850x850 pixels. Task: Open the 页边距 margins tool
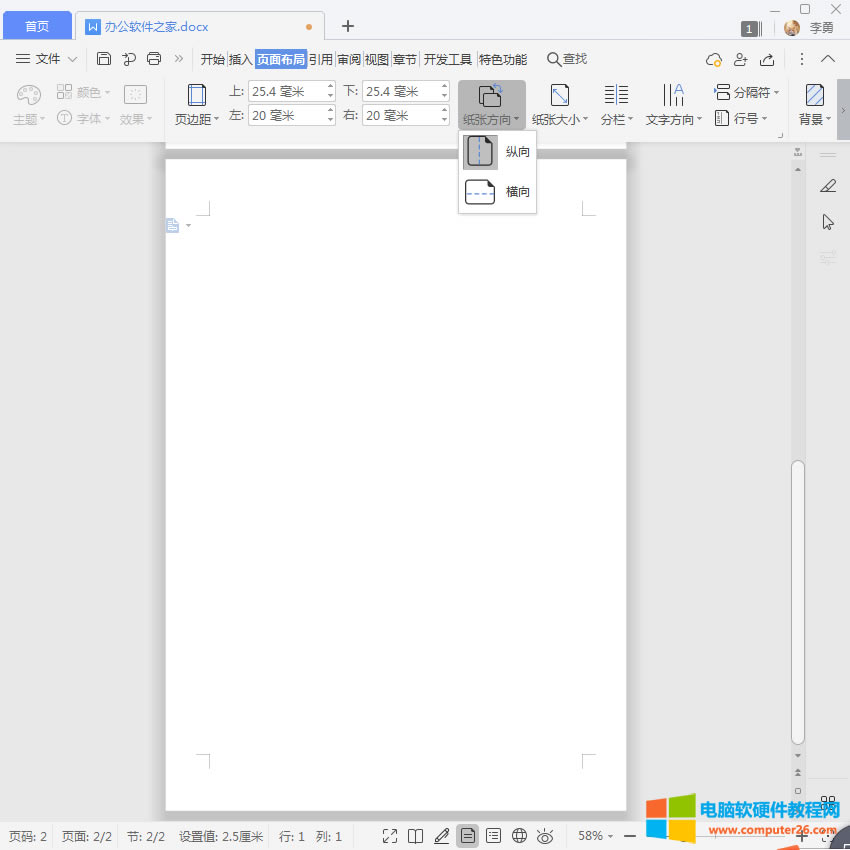(197, 105)
